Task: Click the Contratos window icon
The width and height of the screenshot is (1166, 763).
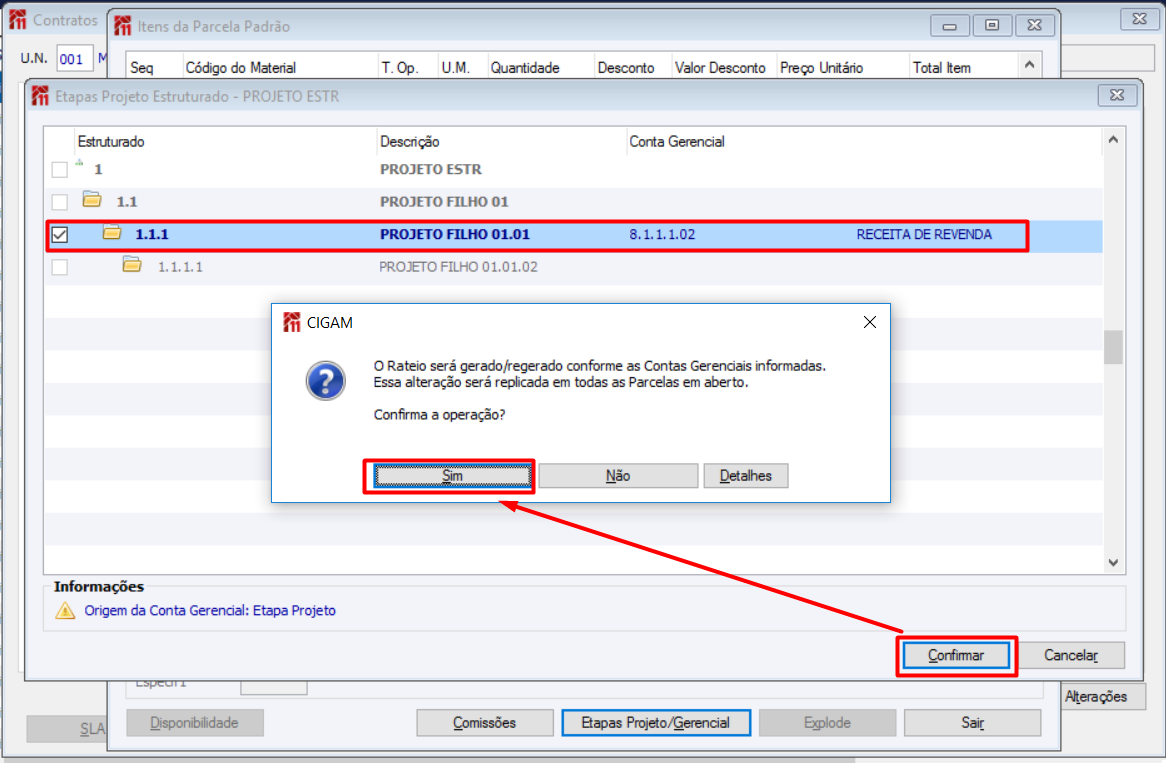Action: (x=18, y=20)
